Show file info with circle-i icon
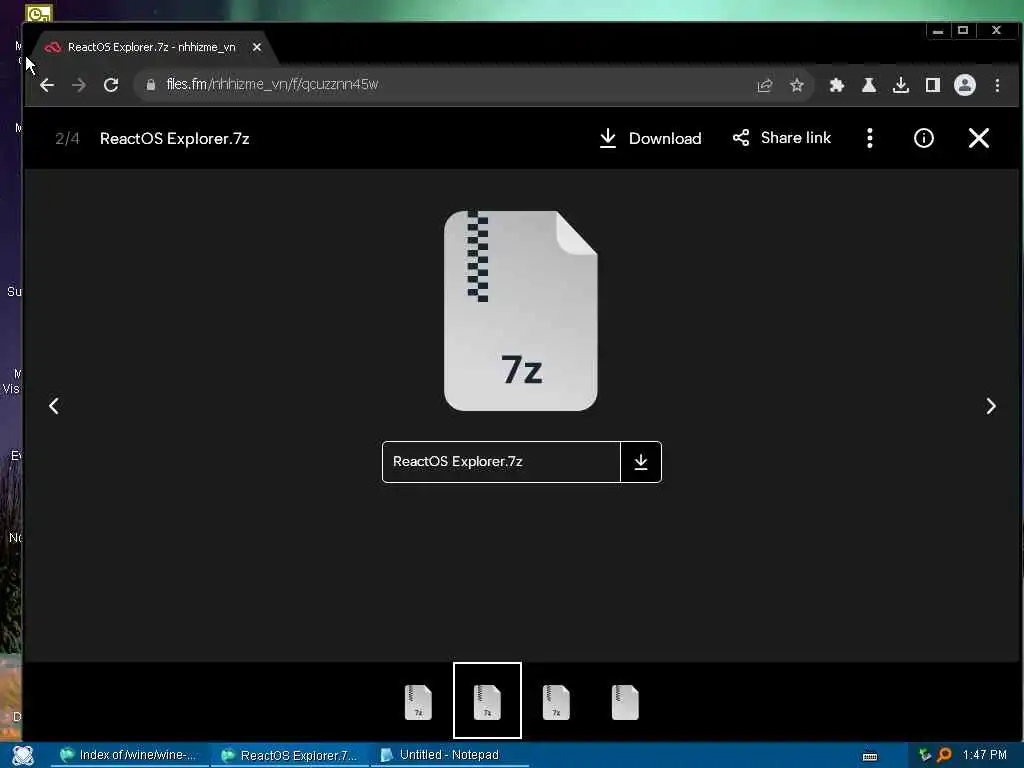The height and width of the screenshot is (768, 1024). pyautogui.click(x=923, y=138)
